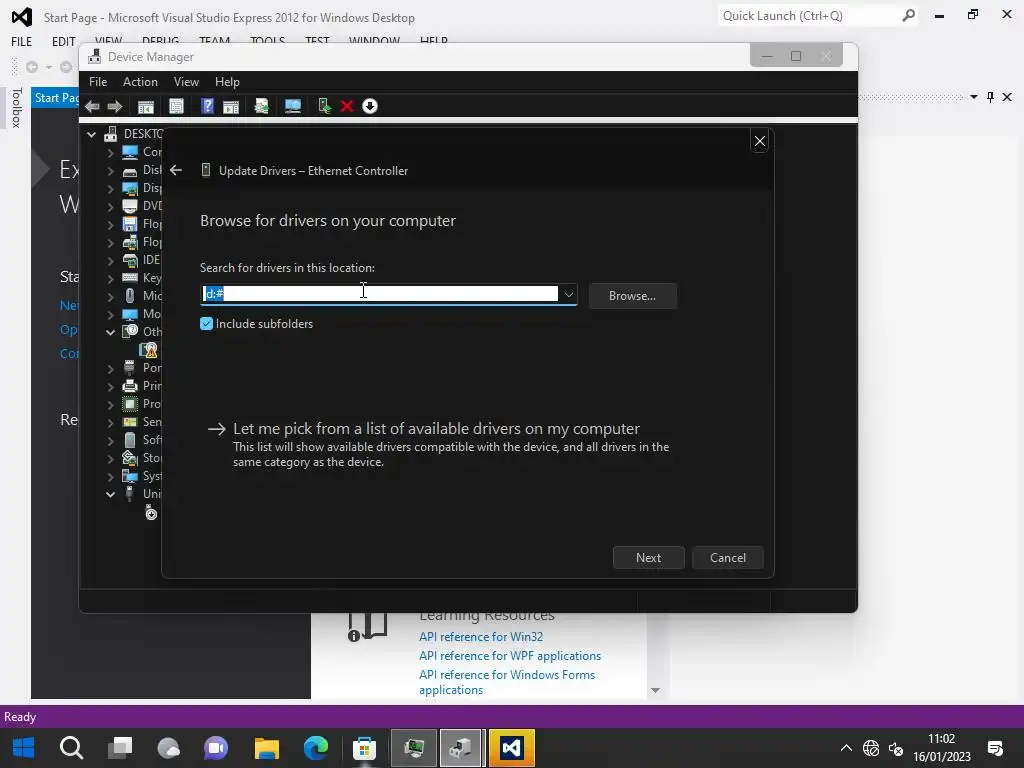Switch to Visual Studio taskbar button
This screenshot has height=768, width=1024.
(x=511, y=748)
